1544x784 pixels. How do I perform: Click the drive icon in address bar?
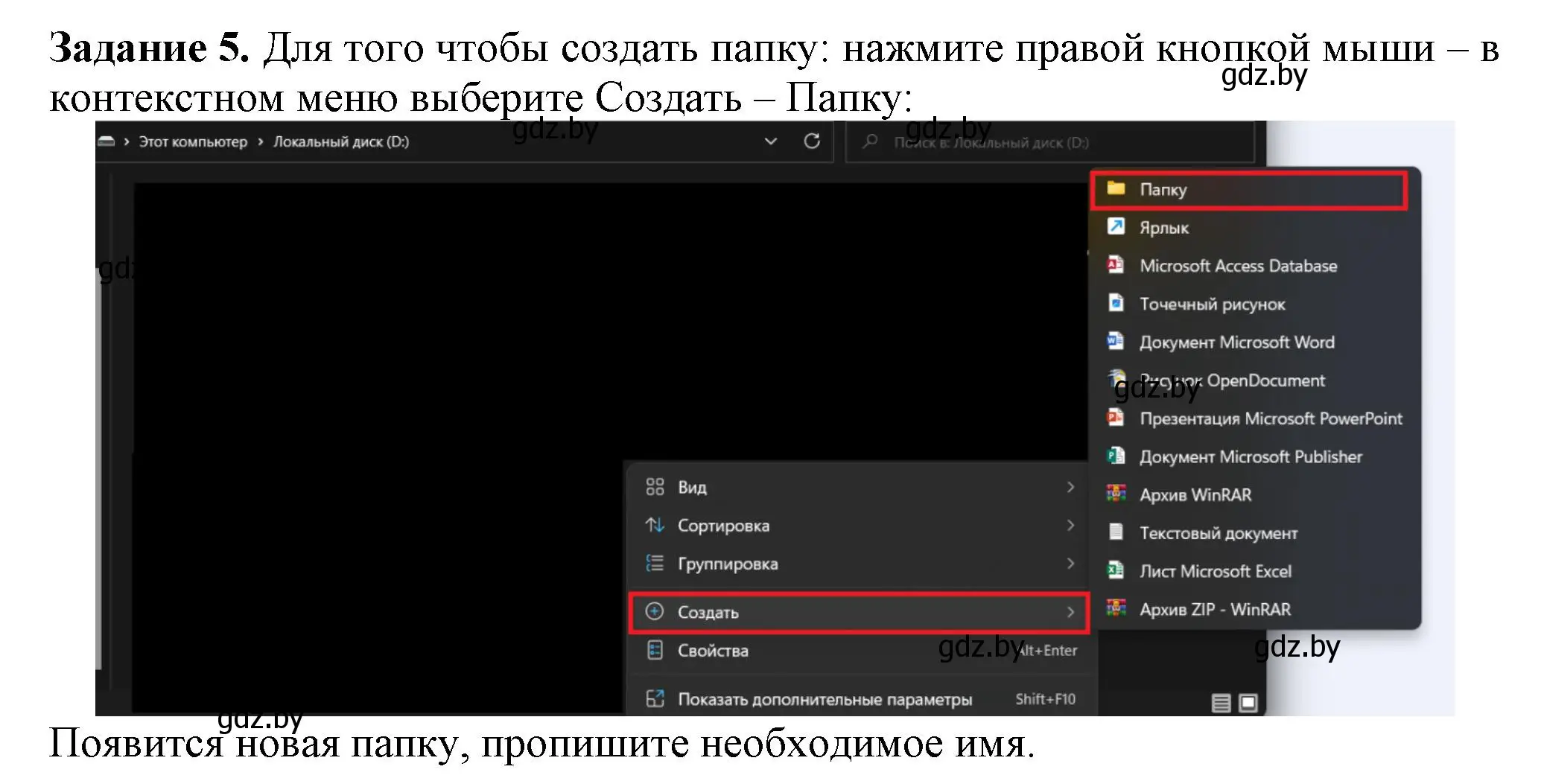click(x=107, y=141)
